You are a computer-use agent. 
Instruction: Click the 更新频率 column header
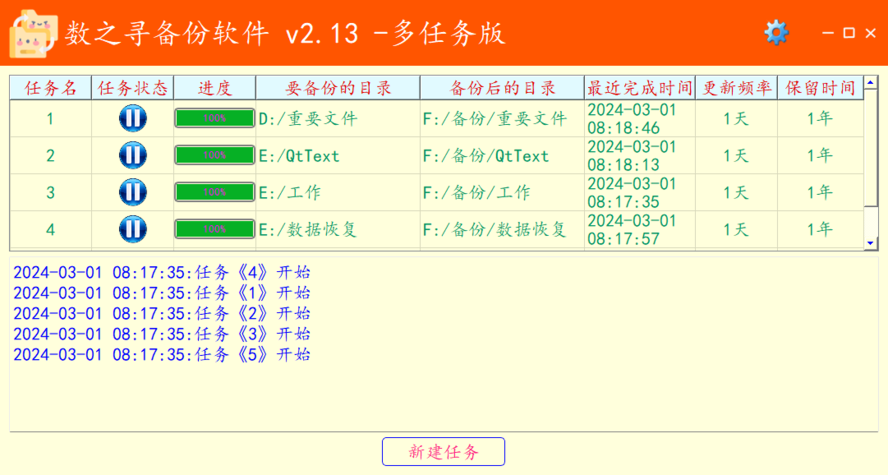tap(736, 88)
